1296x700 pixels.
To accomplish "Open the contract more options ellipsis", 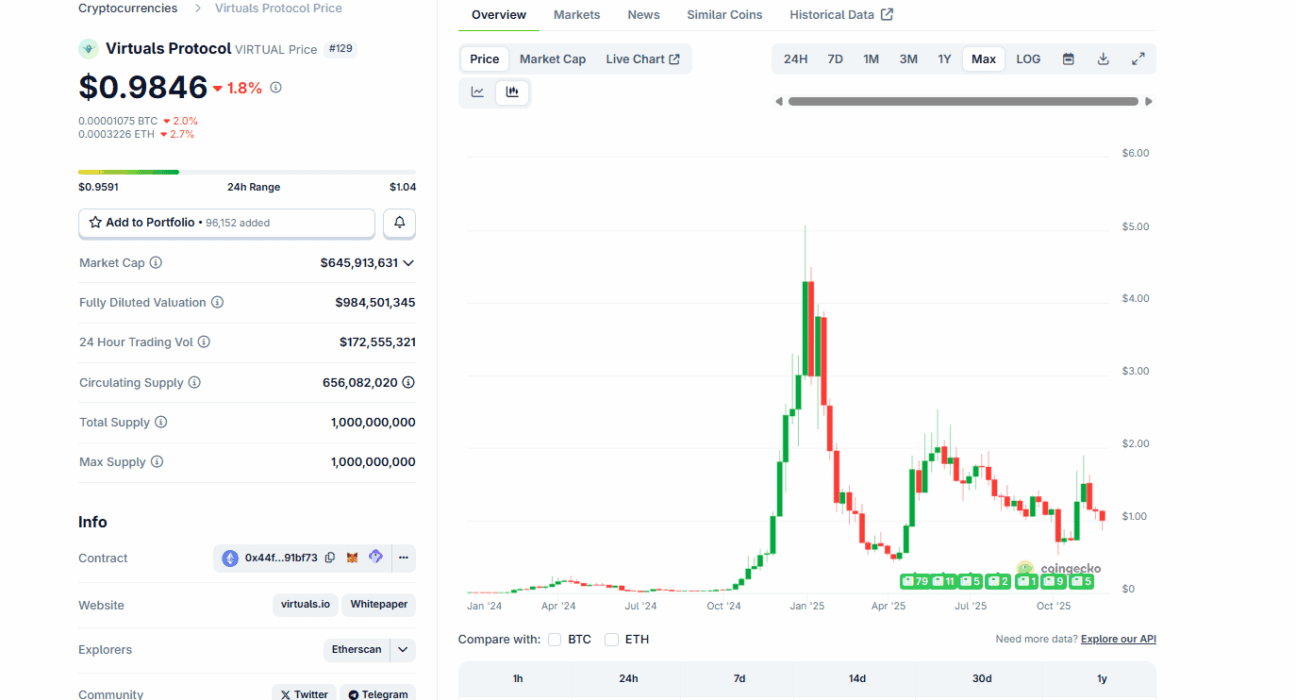I will (x=403, y=558).
